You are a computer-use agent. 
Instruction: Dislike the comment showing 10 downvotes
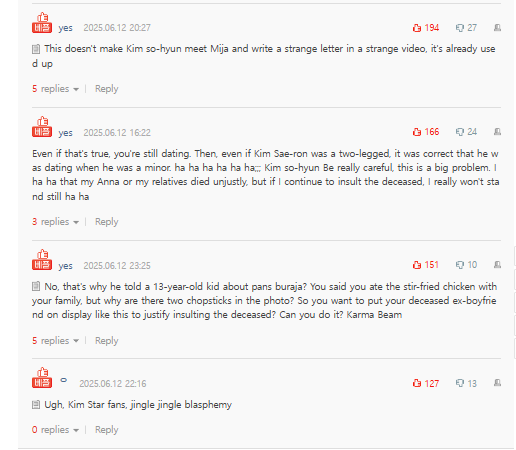466,265
